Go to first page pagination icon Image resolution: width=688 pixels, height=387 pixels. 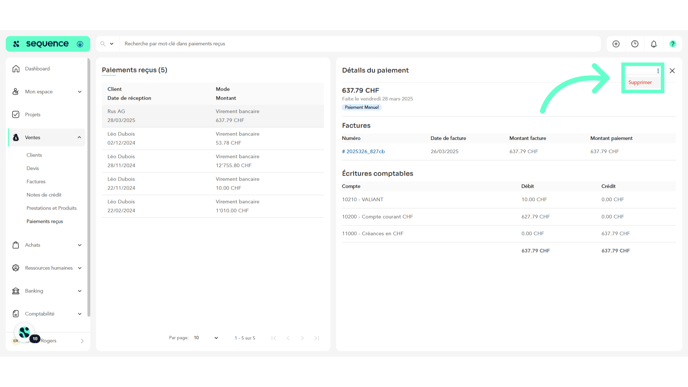pos(274,338)
